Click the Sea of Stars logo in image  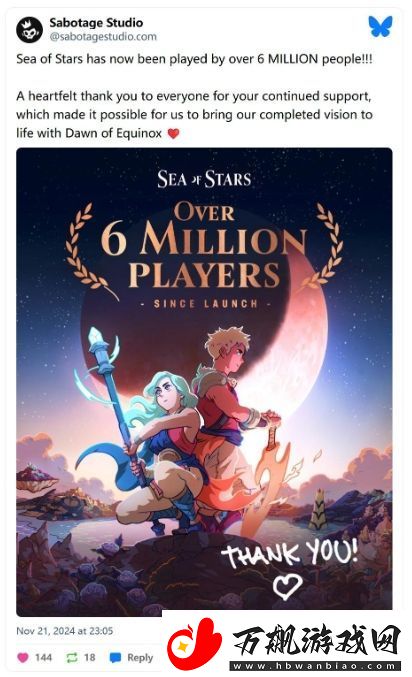click(204, 179)
